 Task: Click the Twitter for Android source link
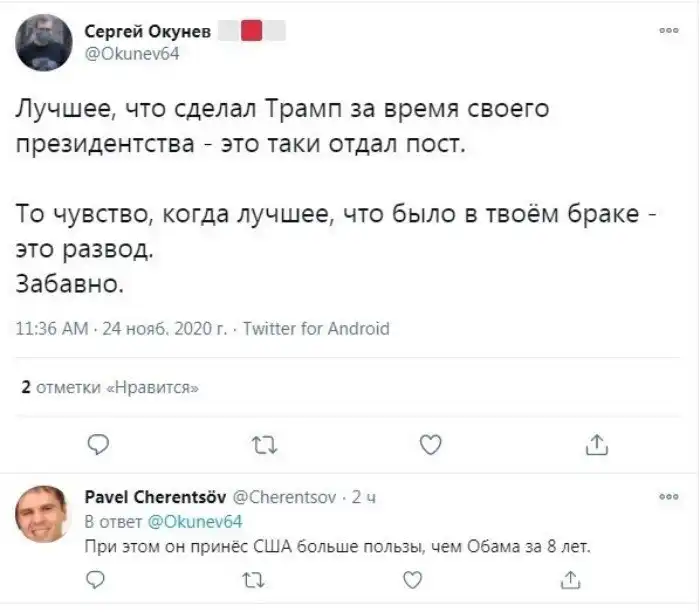[317, 328]
